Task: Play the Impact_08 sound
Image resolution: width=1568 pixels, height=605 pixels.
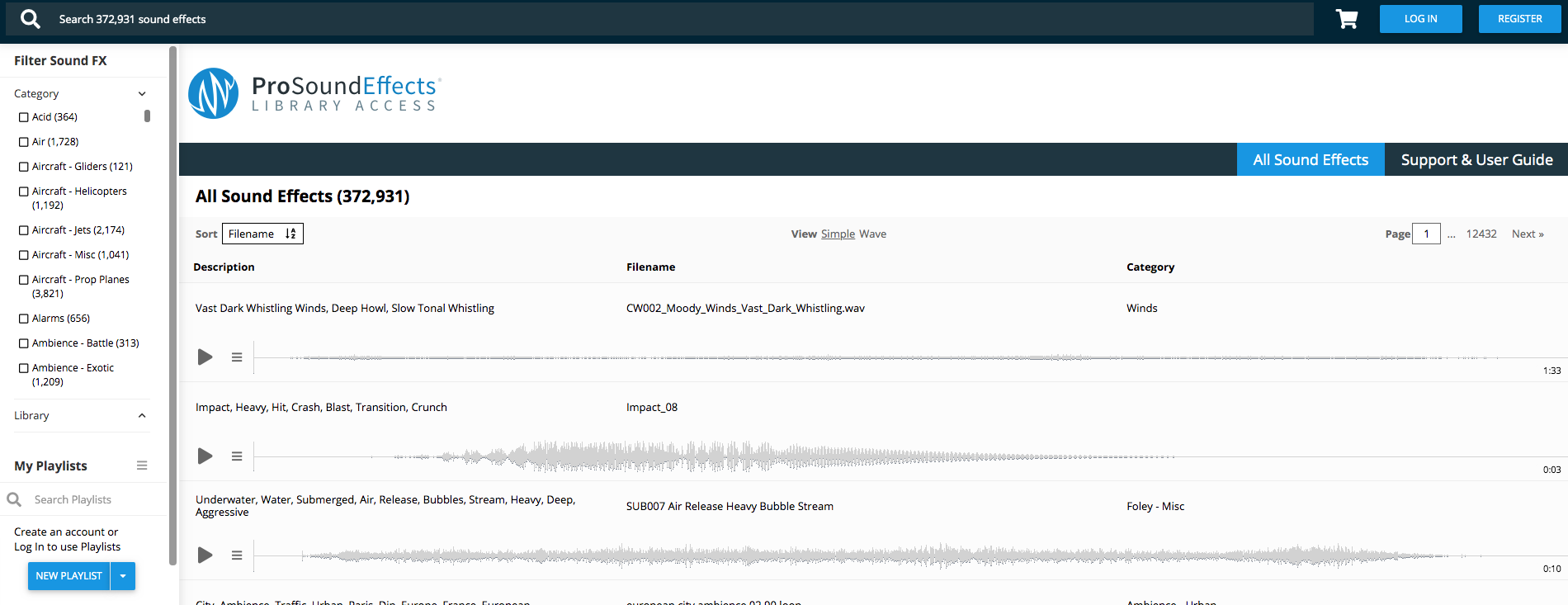Action: pos(205,456)
